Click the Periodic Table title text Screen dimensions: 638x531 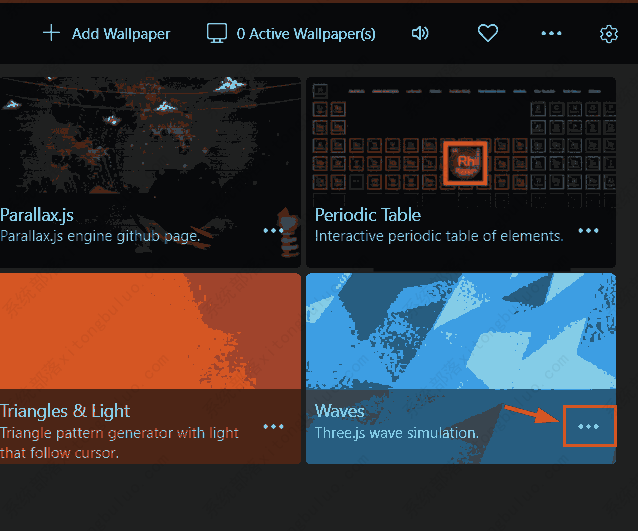[x=368, y=215]
